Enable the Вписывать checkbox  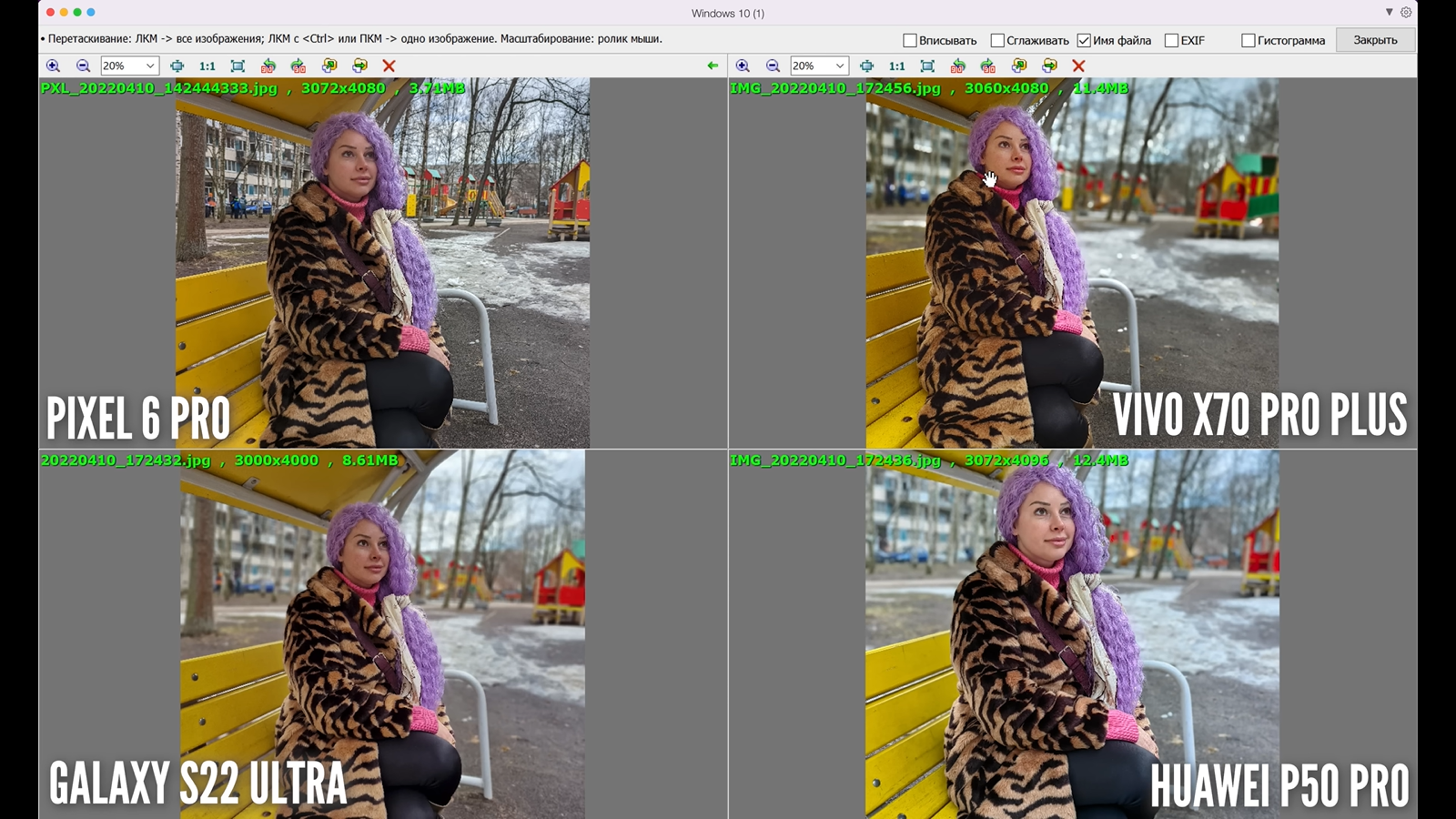pos(910,40)
